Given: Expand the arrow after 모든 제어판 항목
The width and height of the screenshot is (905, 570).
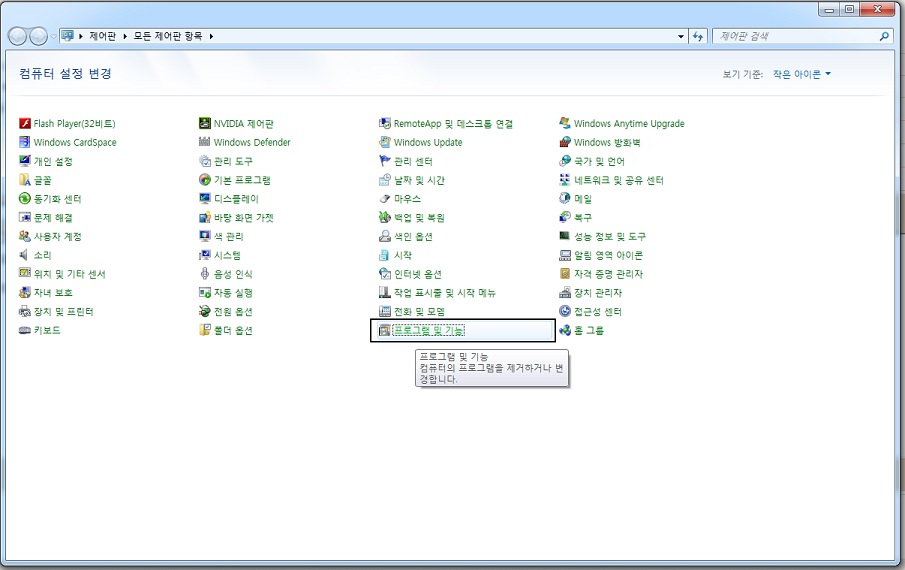Looking at the screenshot, I should tap(211, 36).
